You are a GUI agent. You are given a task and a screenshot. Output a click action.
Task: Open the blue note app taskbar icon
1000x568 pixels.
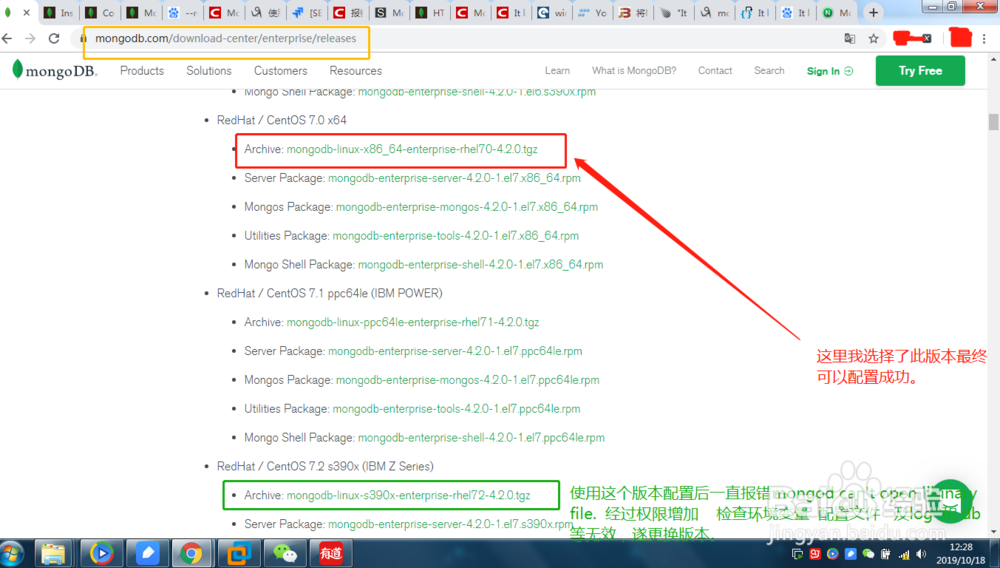point(147,553)
